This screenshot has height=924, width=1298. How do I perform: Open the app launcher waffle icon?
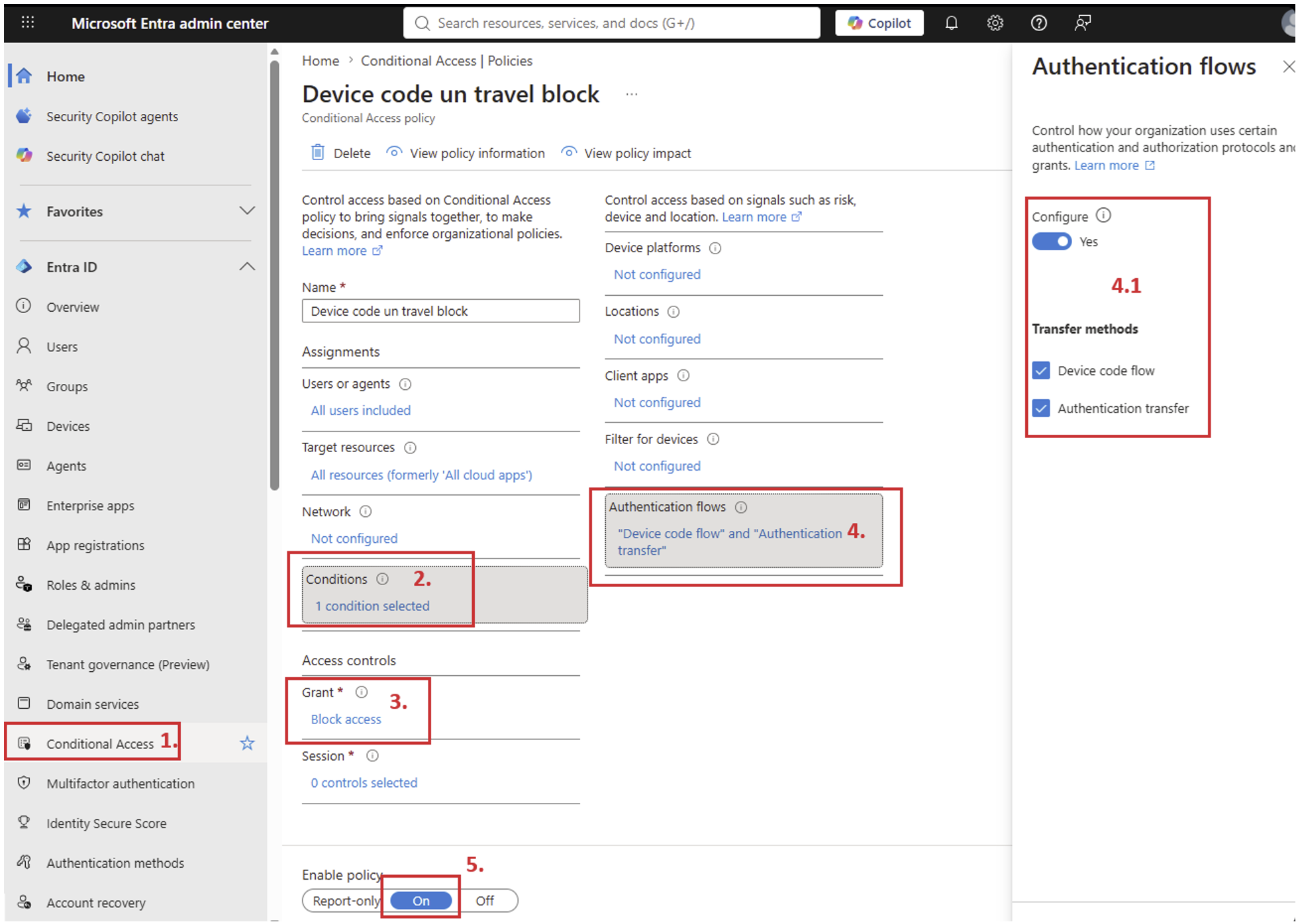[x=27, y=23]
